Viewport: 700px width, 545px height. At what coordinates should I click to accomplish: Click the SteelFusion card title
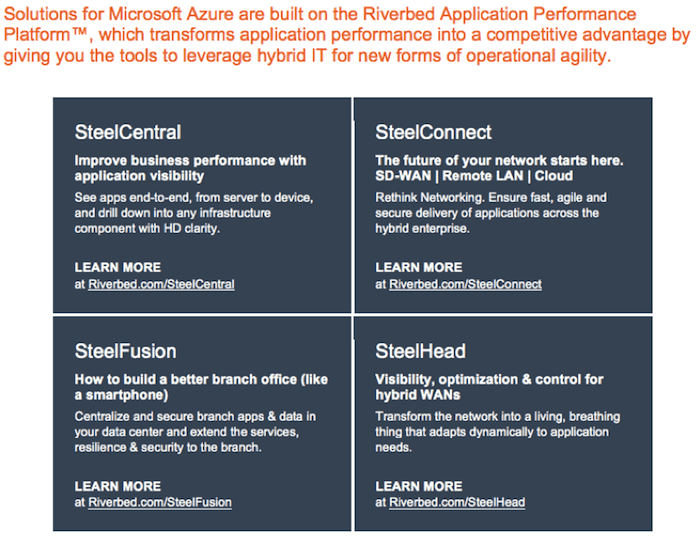125,351
